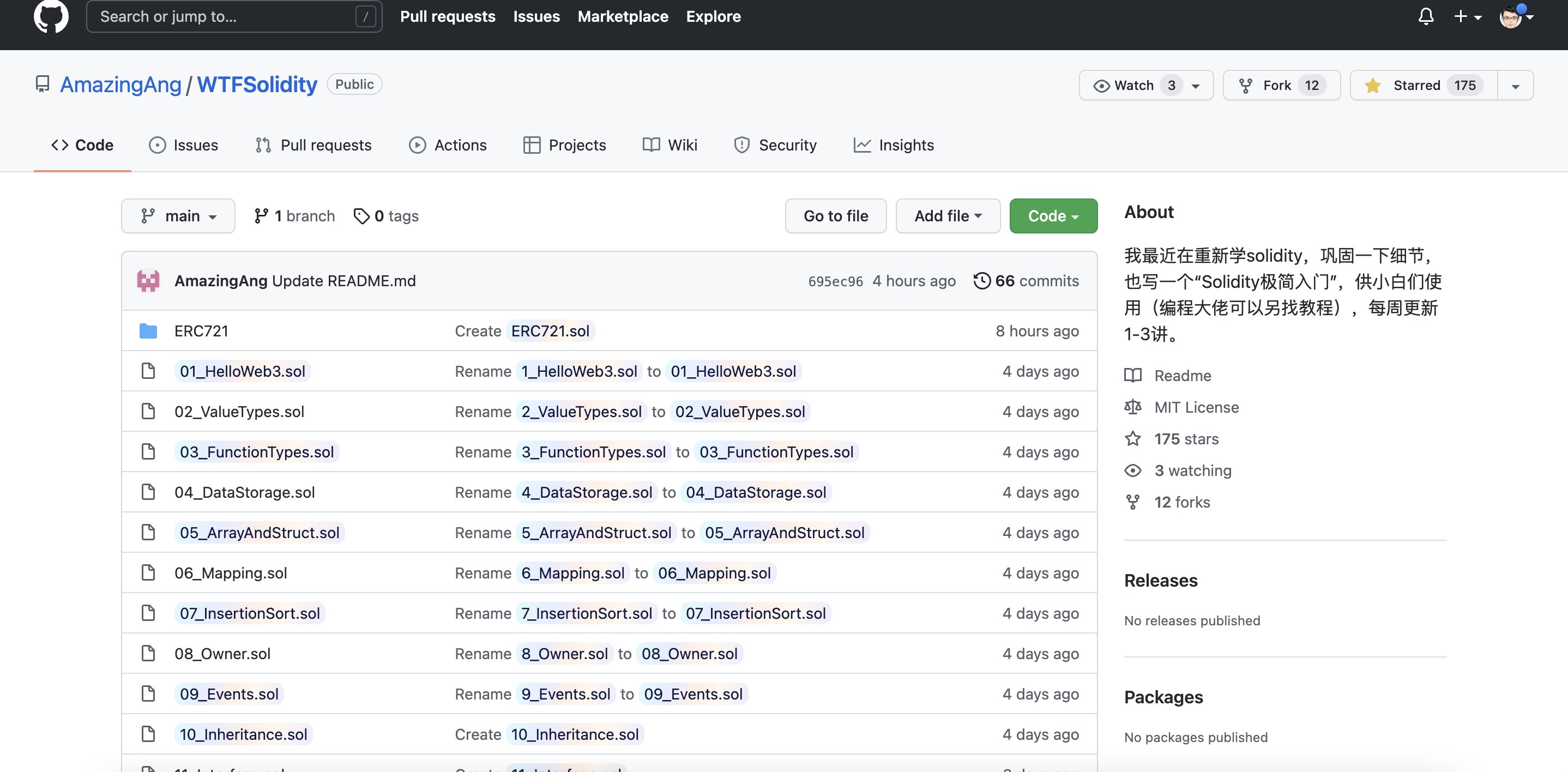
Task: Click the Readme book icon
Action: [1133, 376]
